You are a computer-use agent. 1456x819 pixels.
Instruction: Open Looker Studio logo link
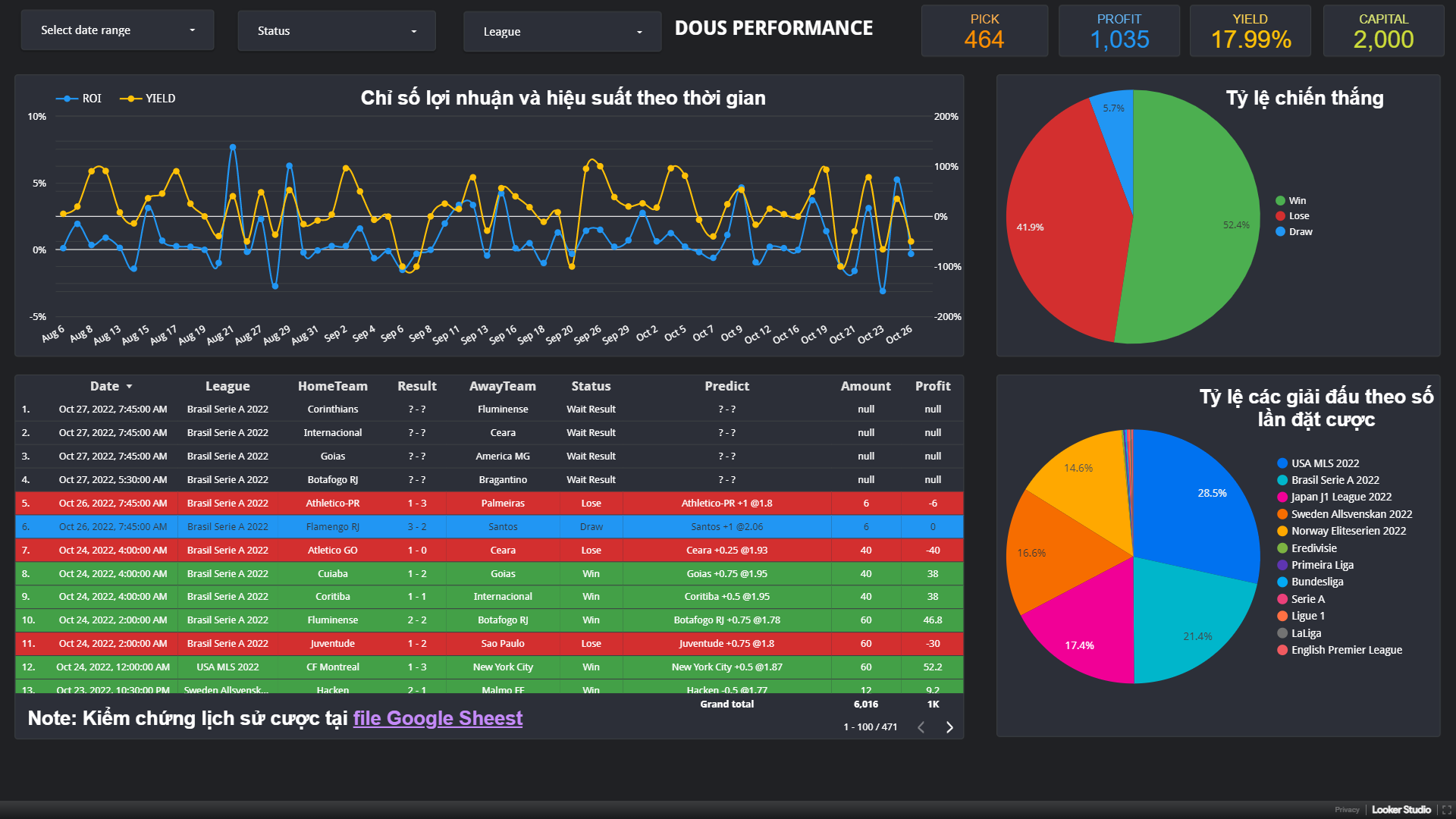(x=1401, y=810)
